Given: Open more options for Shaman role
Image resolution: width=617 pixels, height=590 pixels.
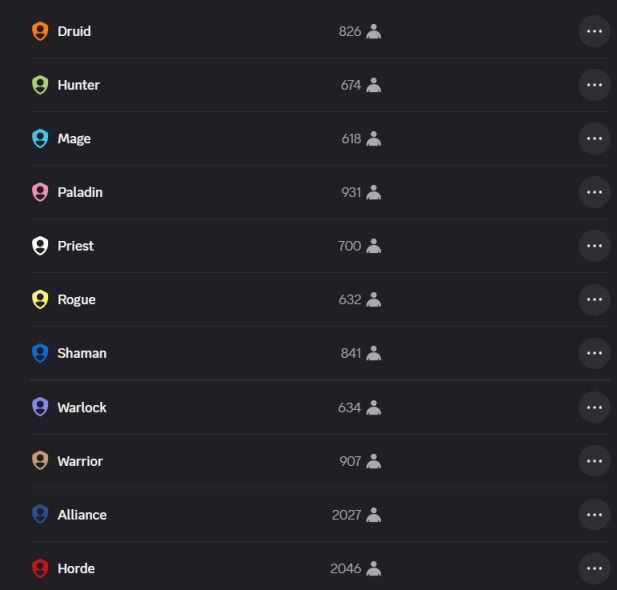Looking at the screenshot, I should (x=594, y=353).
